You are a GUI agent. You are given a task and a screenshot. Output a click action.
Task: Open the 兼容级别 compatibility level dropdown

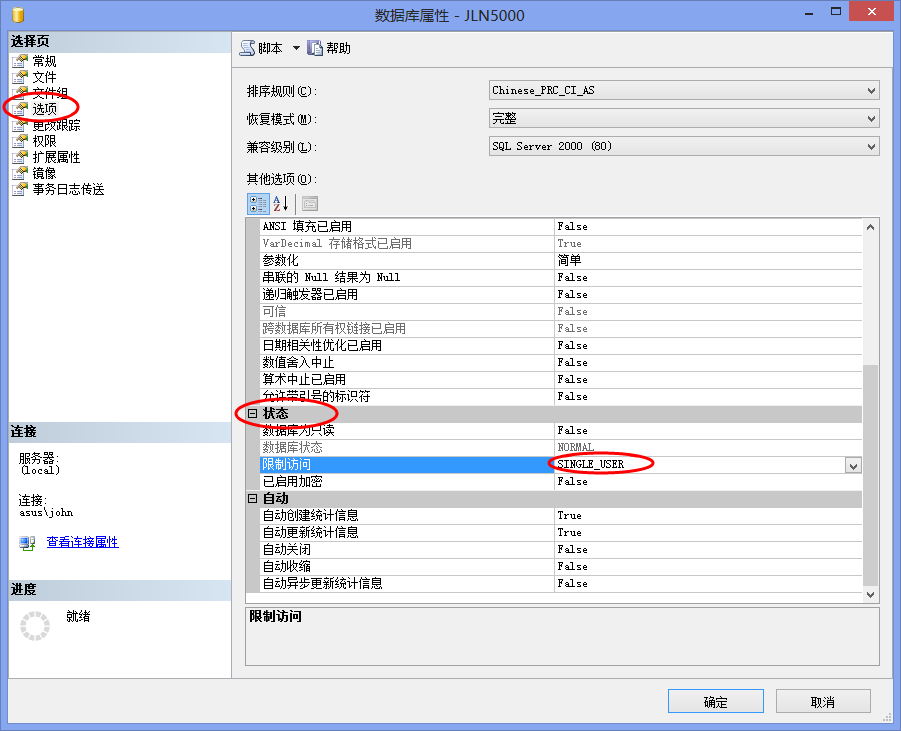tap(870, 147)
